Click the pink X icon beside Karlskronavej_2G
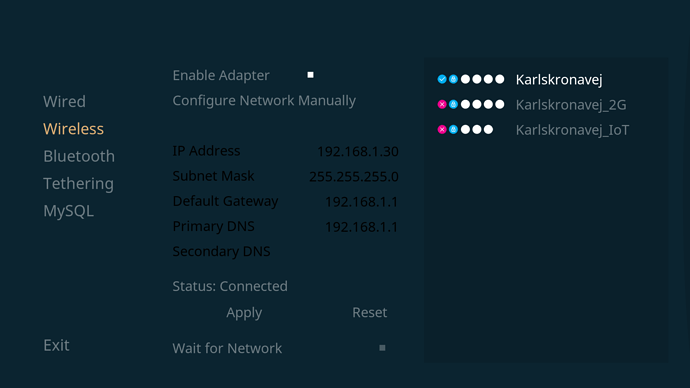This screenshot has width=690, height=388. 442,104
